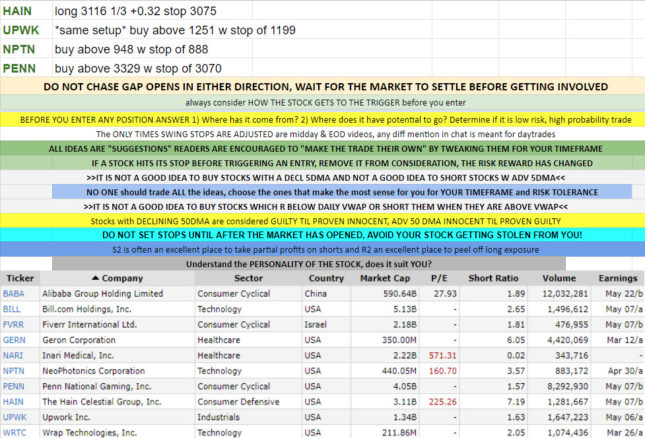Open the PENN ticker link in table
Image resolution: width=645 pixels, height=438 pixels.
[x=14, y=387]
